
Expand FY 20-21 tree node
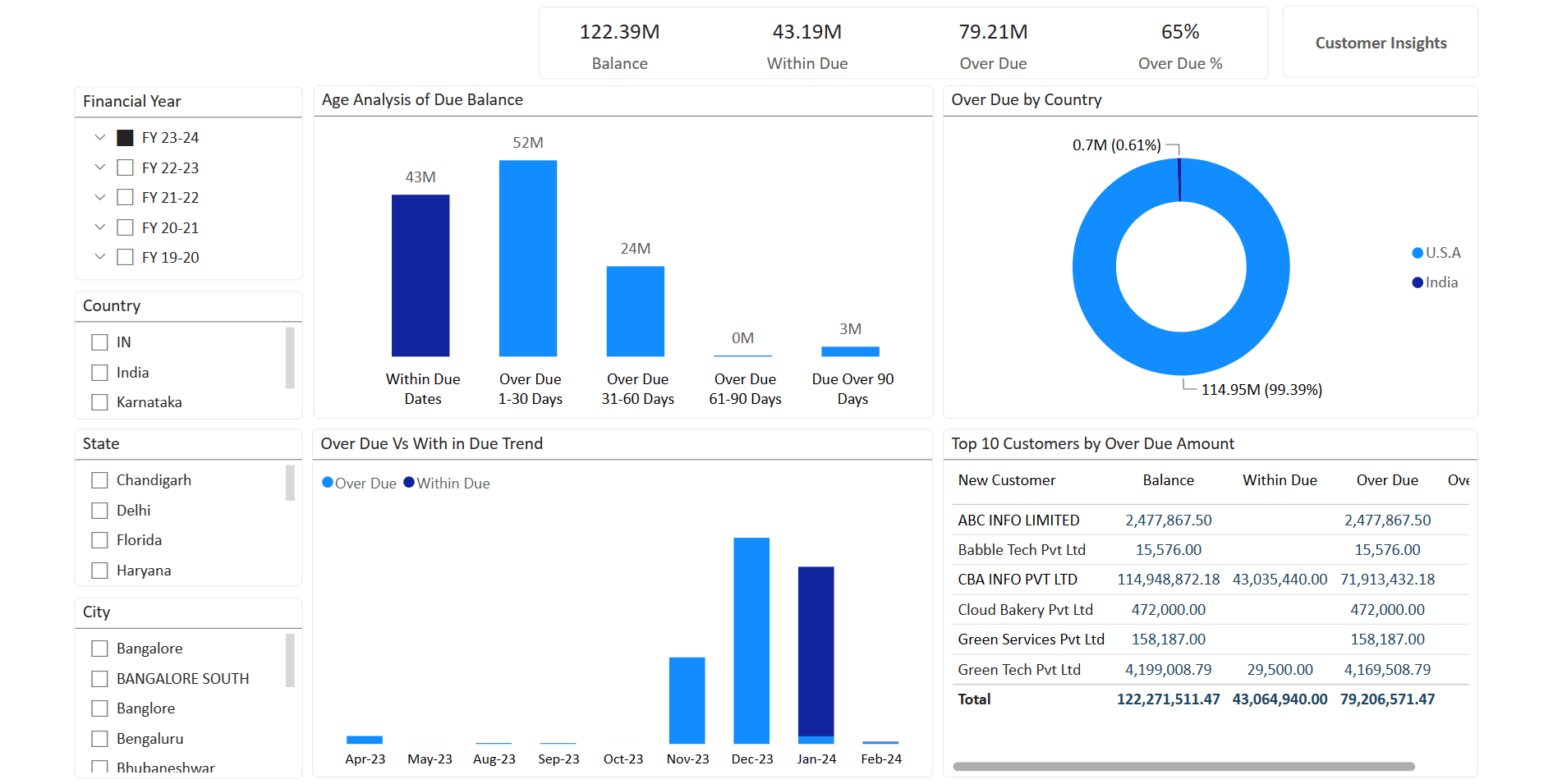tap(99, 227)
